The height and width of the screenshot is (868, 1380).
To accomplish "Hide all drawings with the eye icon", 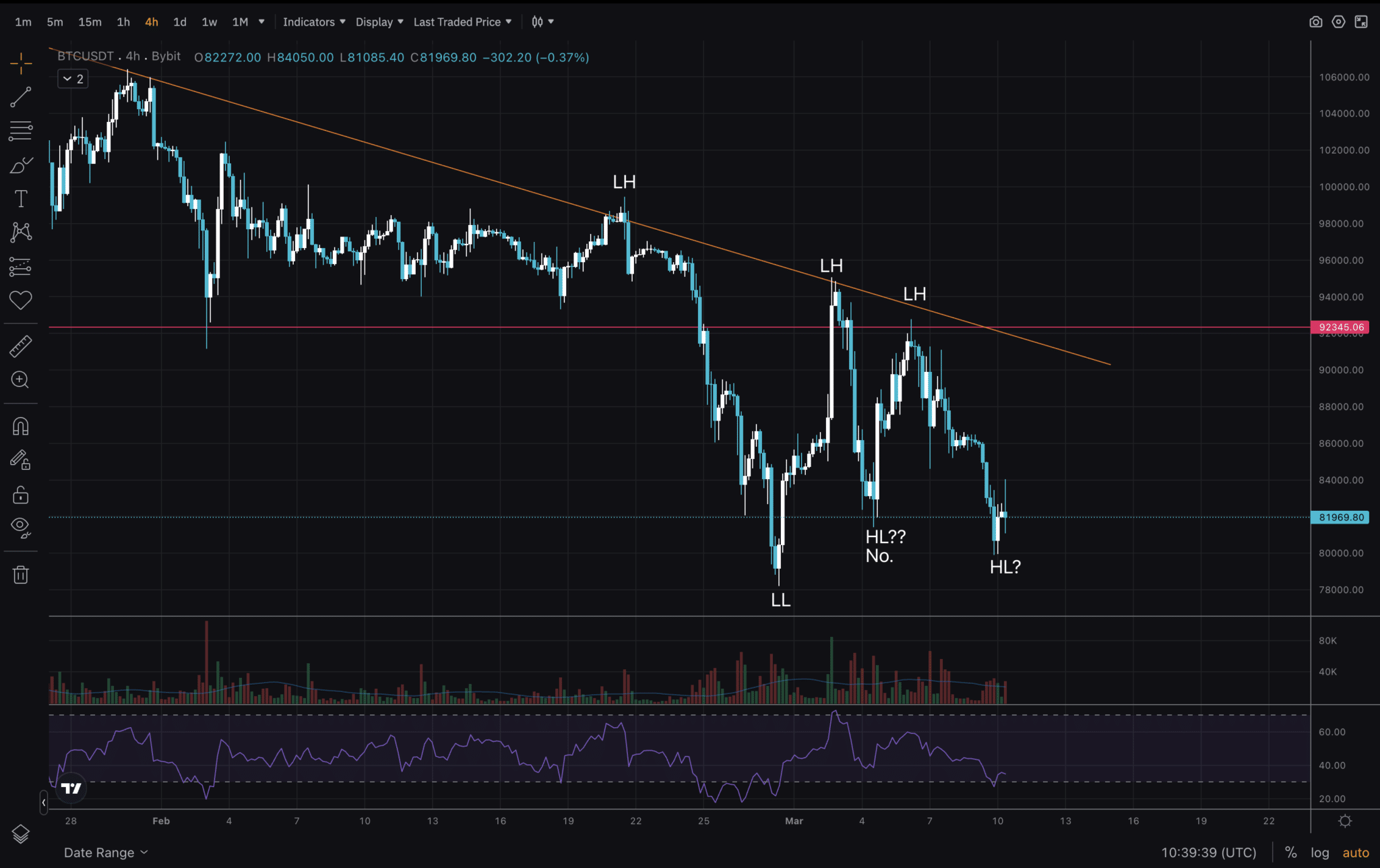I will point(21,528).
